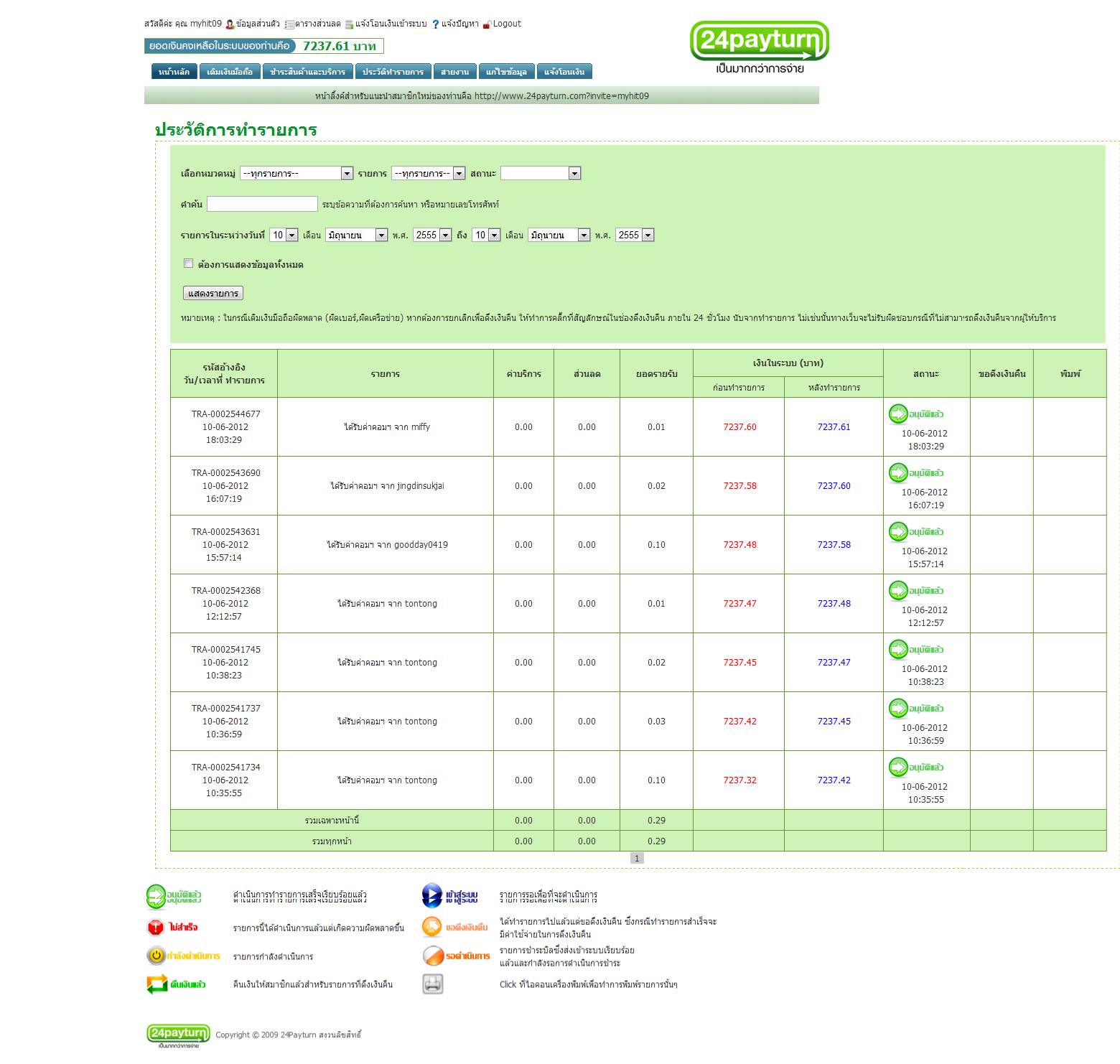Click the แสดงรายการ show-list button
This screenshot has width=1120, height=1064.
coord(213,293)
